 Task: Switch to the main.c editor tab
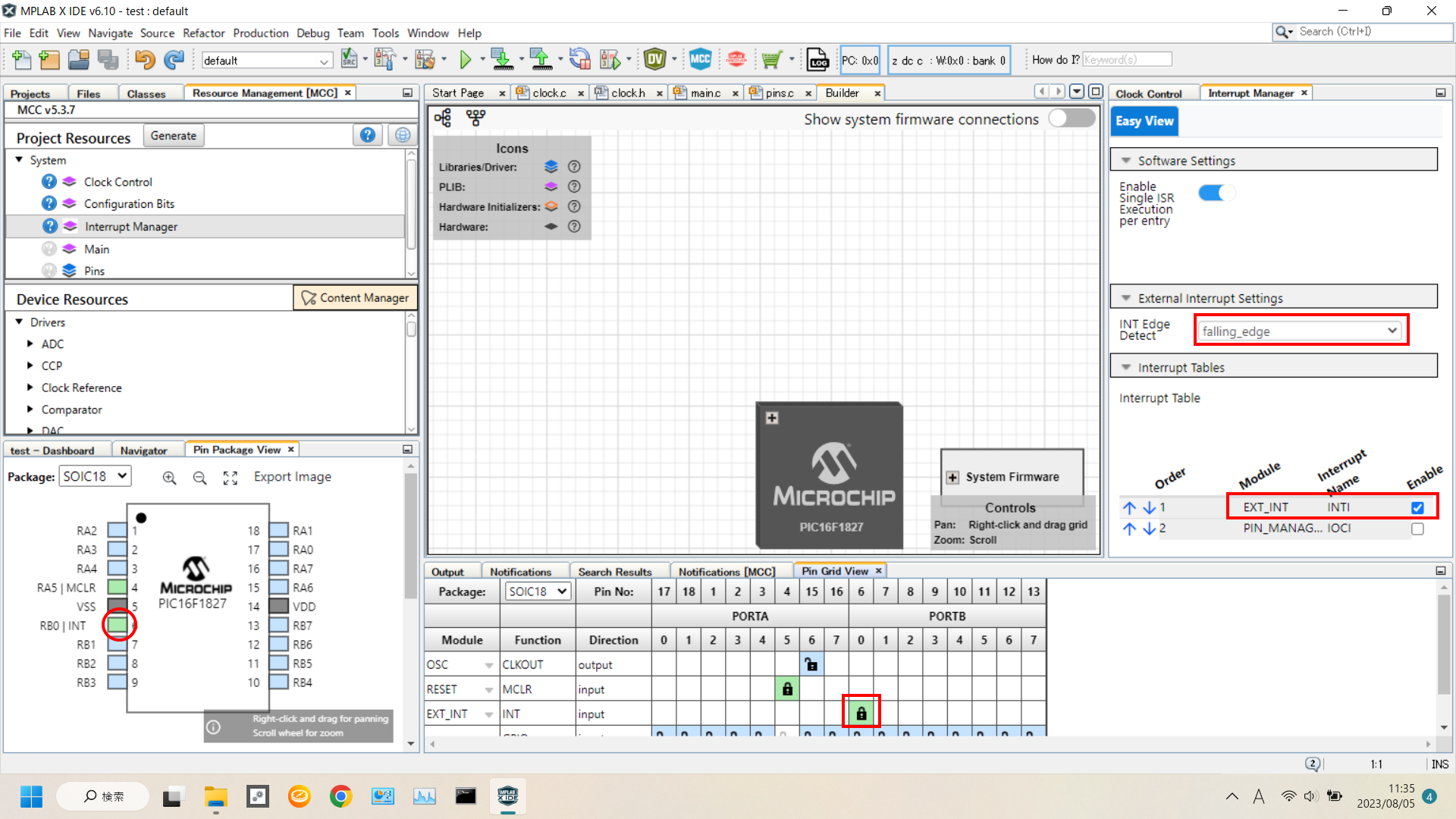click(704, 93)
